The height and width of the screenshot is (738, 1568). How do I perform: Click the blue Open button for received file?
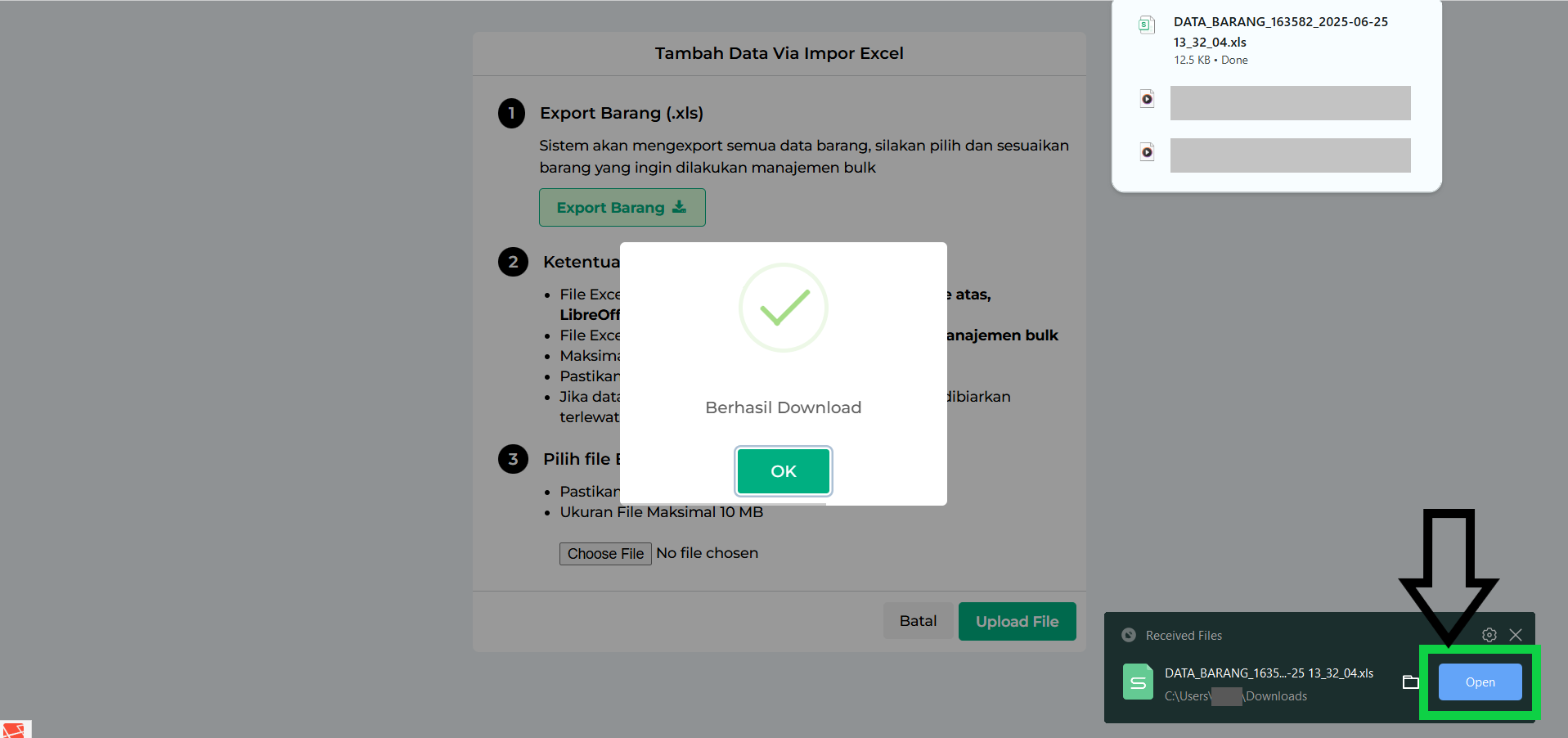coord(1480,682)
